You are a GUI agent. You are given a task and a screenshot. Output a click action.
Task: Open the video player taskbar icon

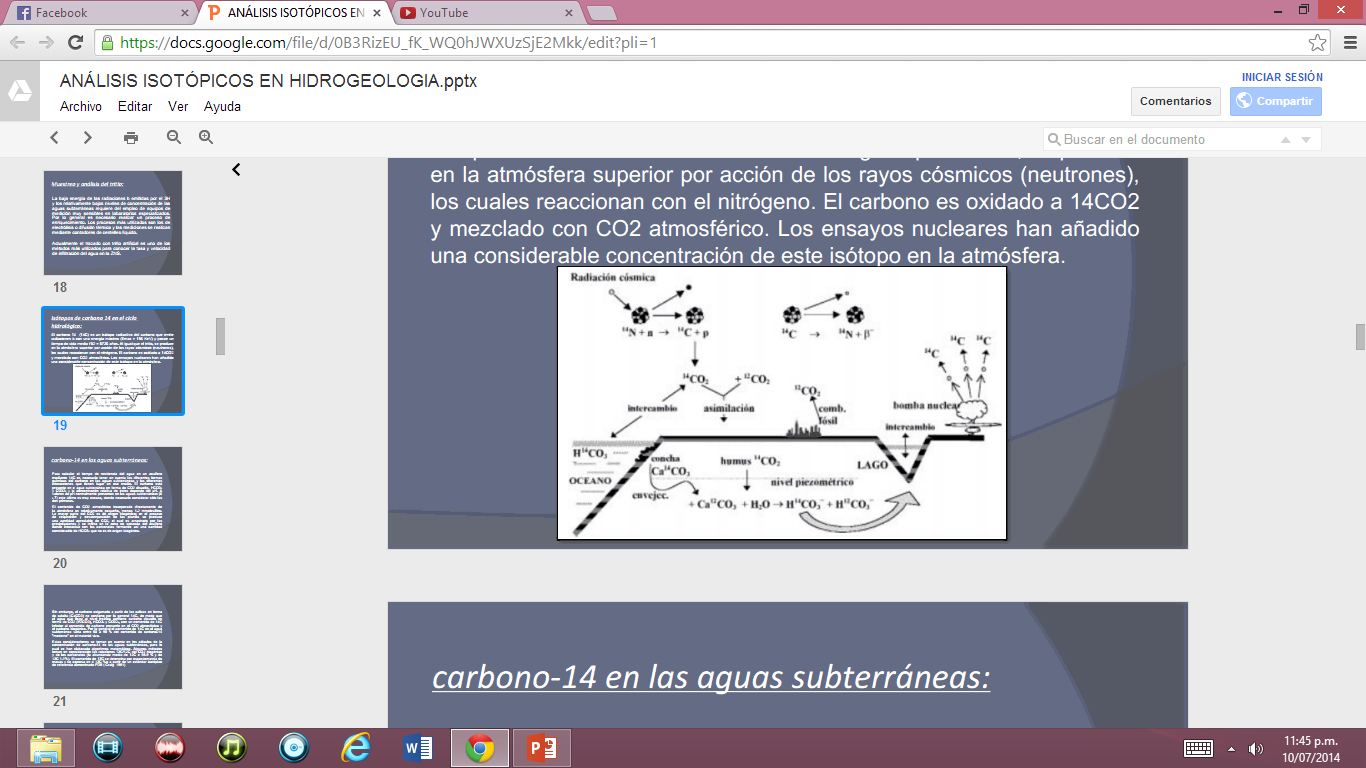(108, 748)
